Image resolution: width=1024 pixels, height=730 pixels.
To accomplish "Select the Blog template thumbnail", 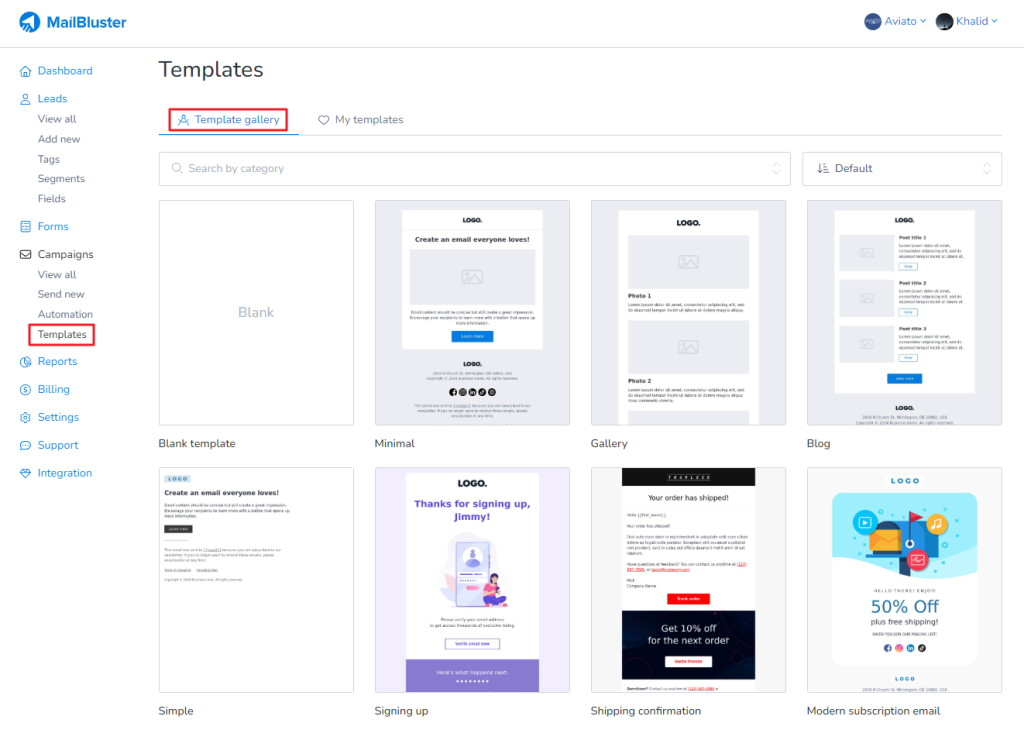I will [x=904, y=311].
